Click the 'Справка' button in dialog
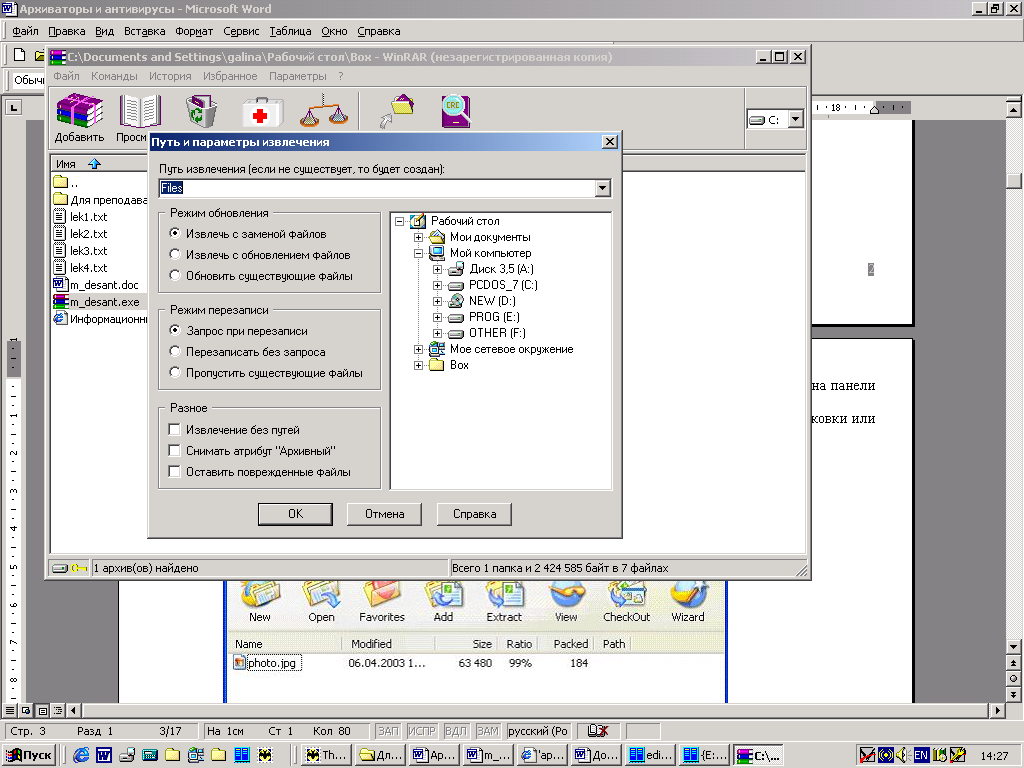 (474, 514)
